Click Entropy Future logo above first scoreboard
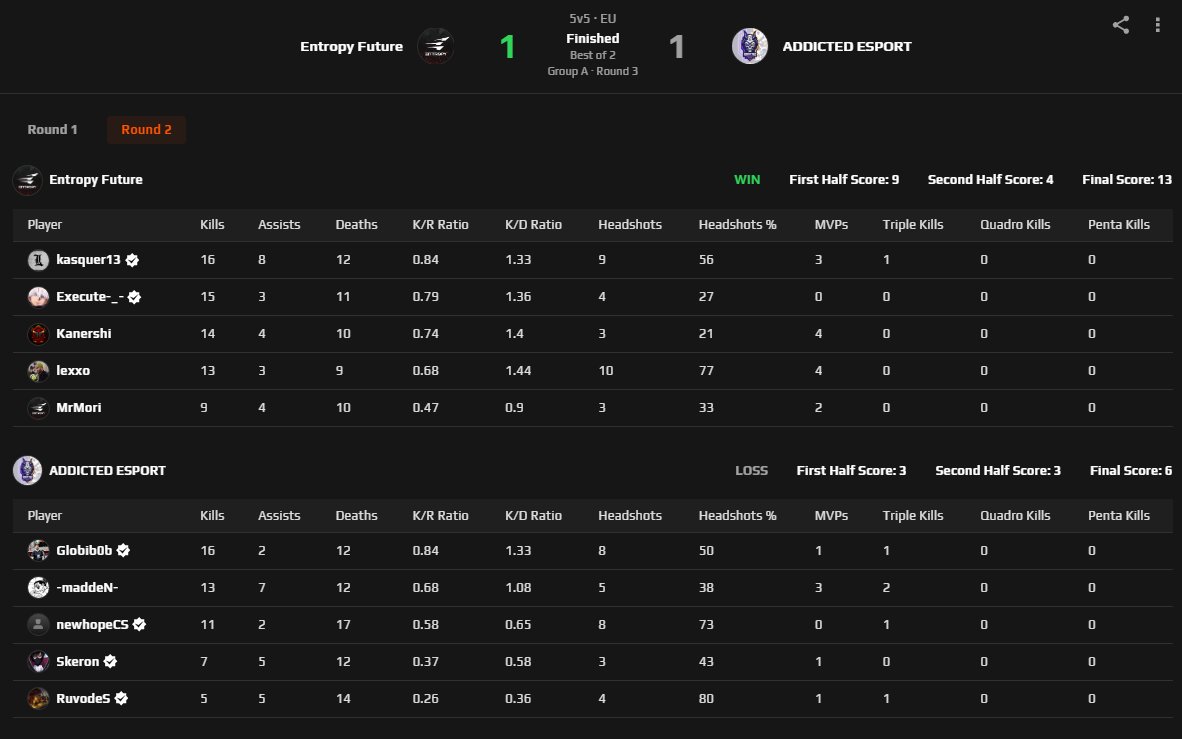 pyautogui.click(x=27, y=179)
